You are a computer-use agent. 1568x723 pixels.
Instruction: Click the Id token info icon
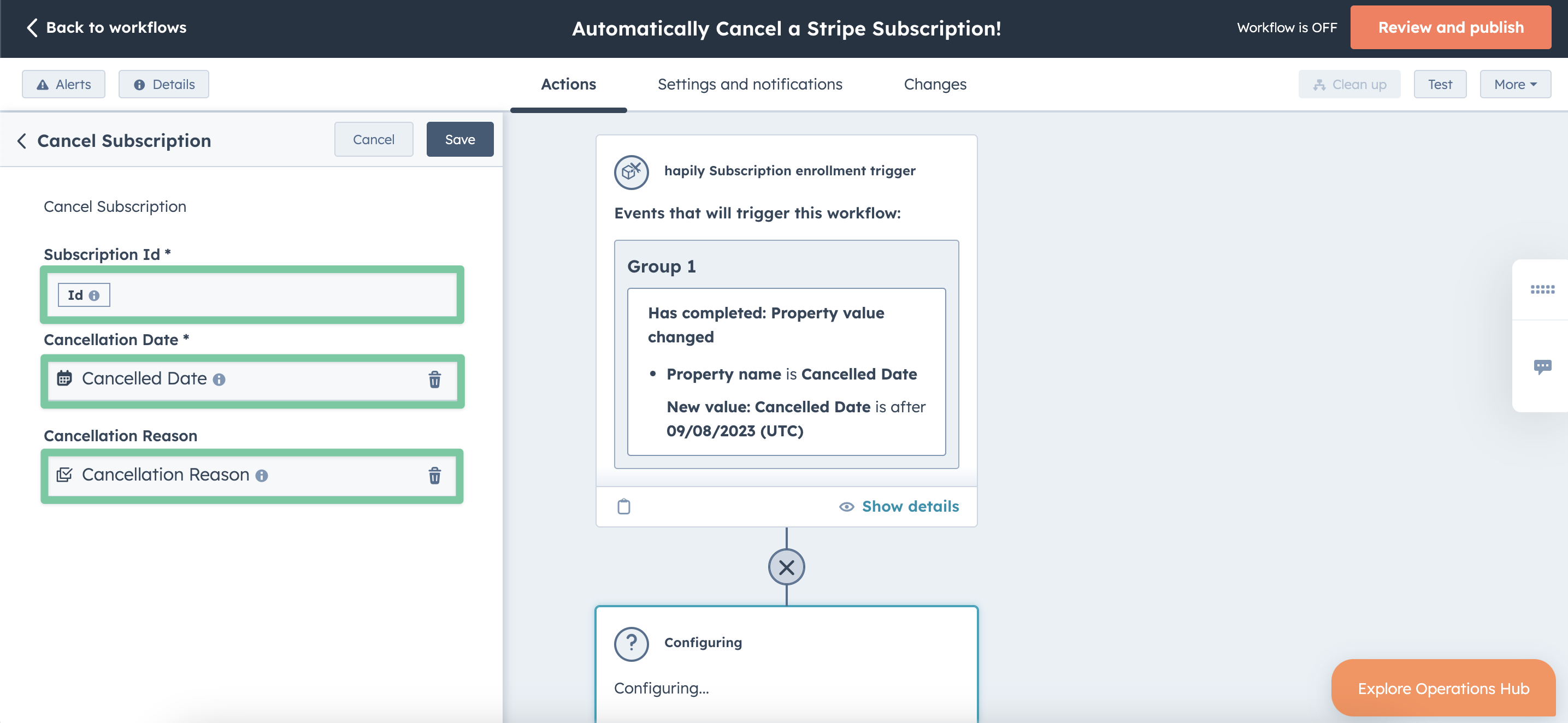94,296
